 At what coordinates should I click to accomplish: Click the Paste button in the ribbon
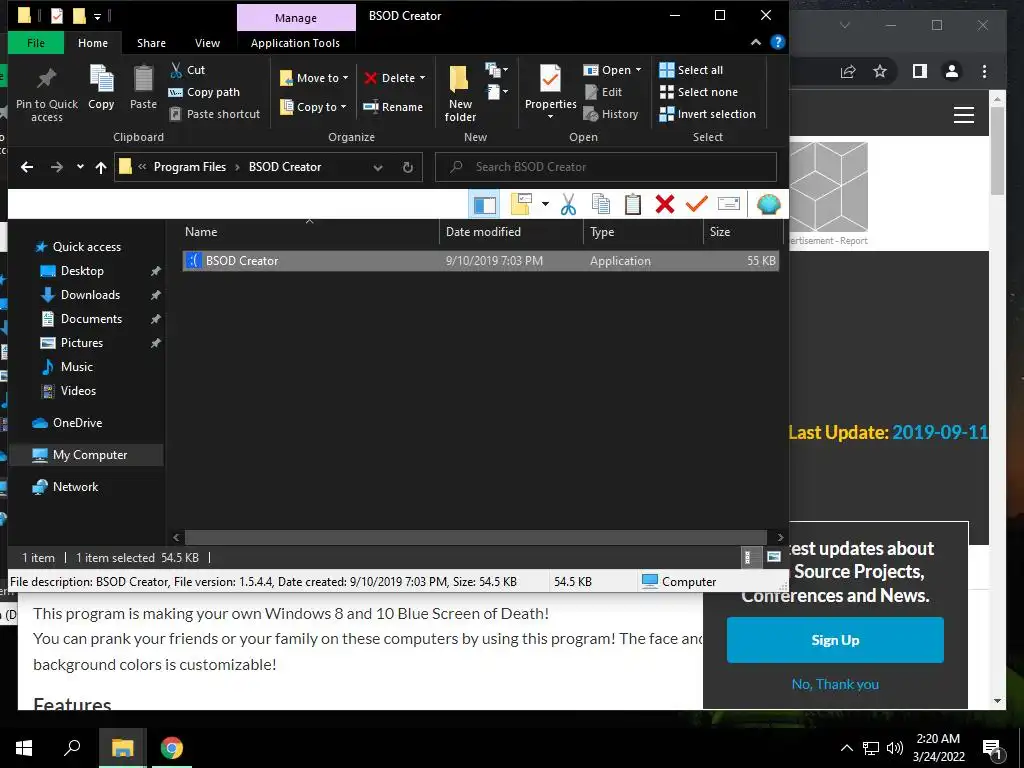(x=143, y=88)
